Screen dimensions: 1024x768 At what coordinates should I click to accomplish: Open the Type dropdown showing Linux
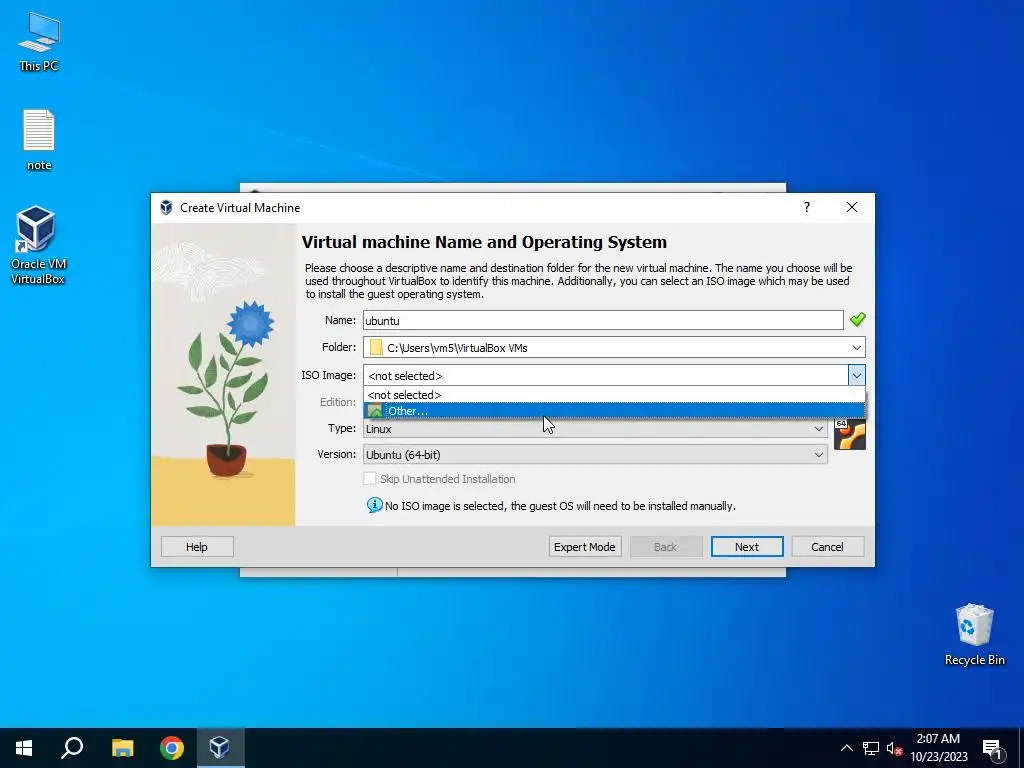click(x=595, y=428)
